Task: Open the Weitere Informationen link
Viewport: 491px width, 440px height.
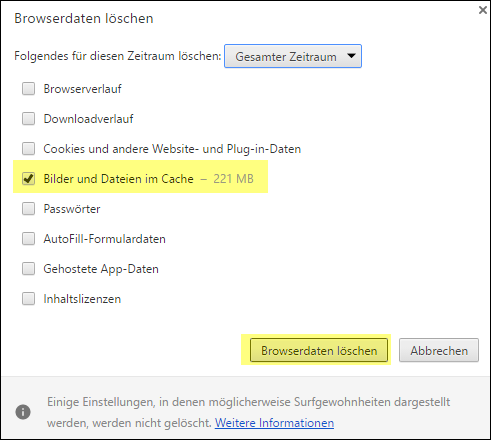Action: (x=274, y=423)
